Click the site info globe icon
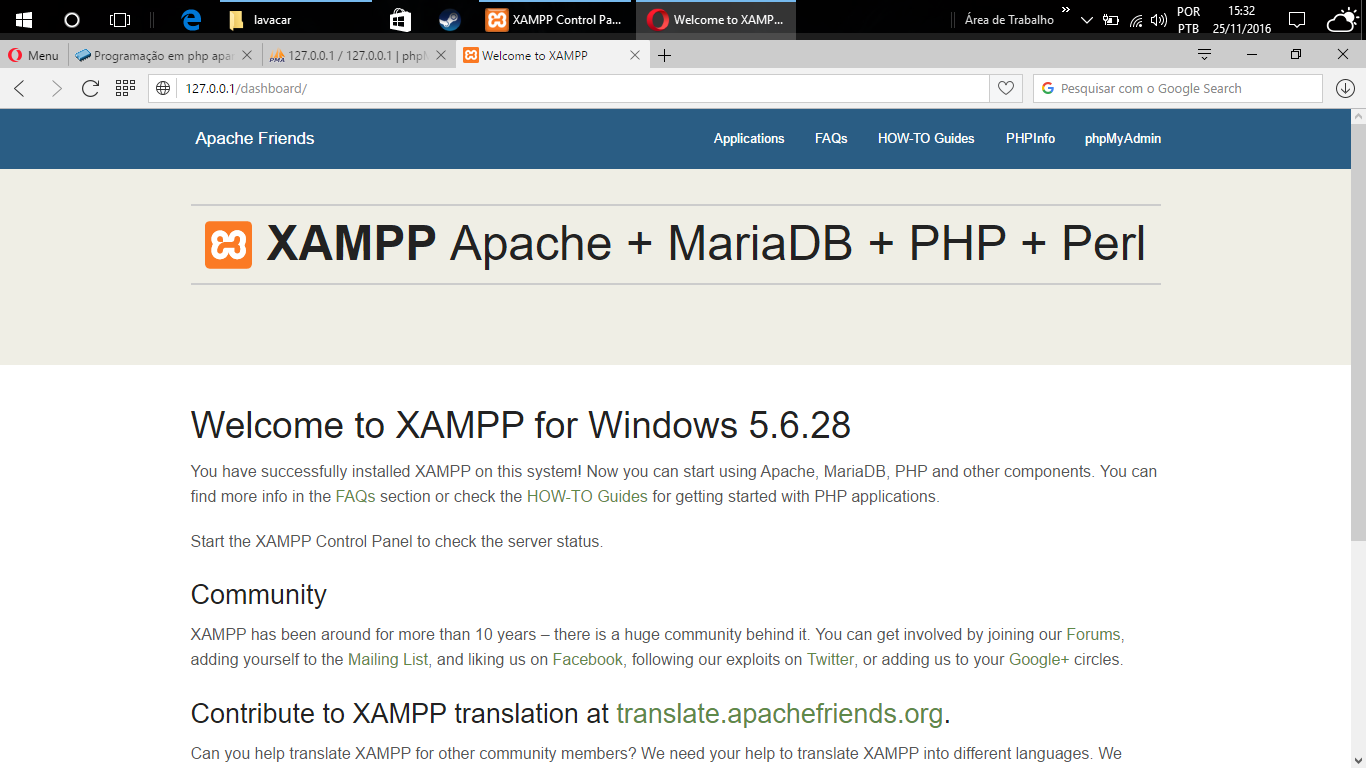 coord(164,88)
